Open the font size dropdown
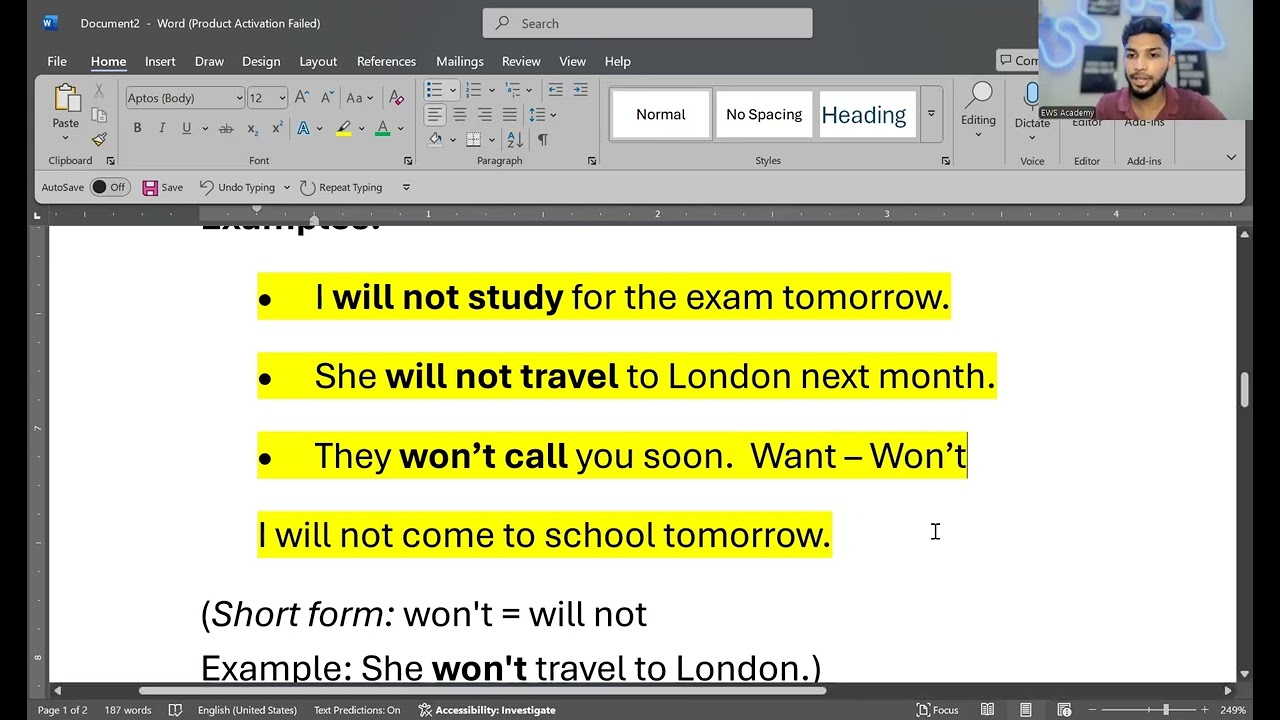This screenshot has width=1280, height=720. (282, 98)
